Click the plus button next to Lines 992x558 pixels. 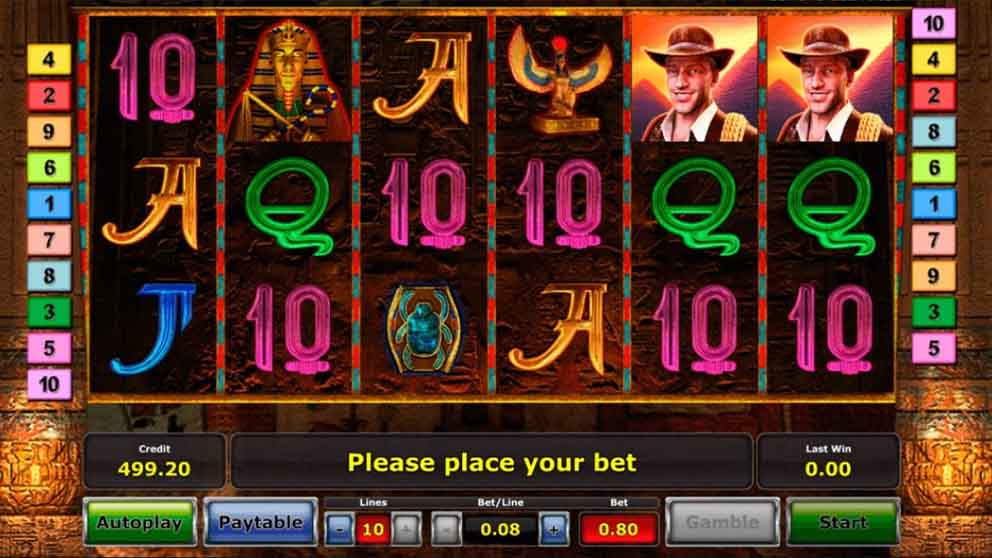[x=406, y=529]
